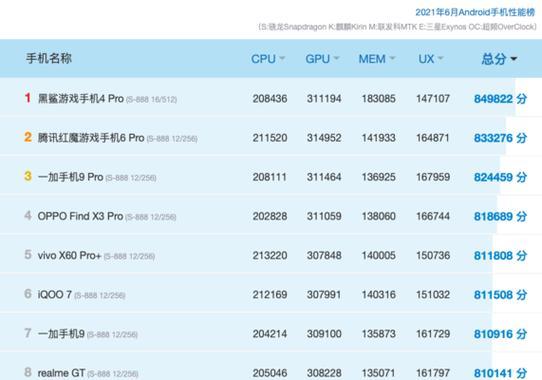Click total score 811508 分
Viewport: 542px width, 380px height.
point(500,295)
